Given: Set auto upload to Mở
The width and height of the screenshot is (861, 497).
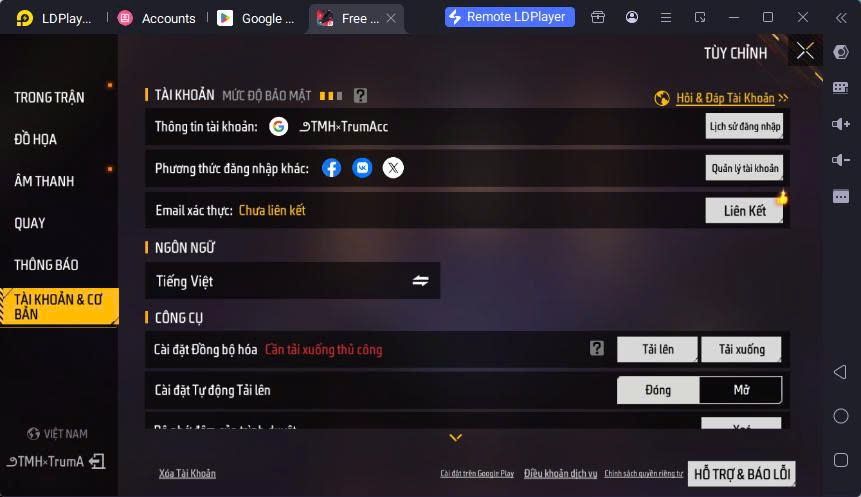Looking at the screenshot, I should point(741,390).
